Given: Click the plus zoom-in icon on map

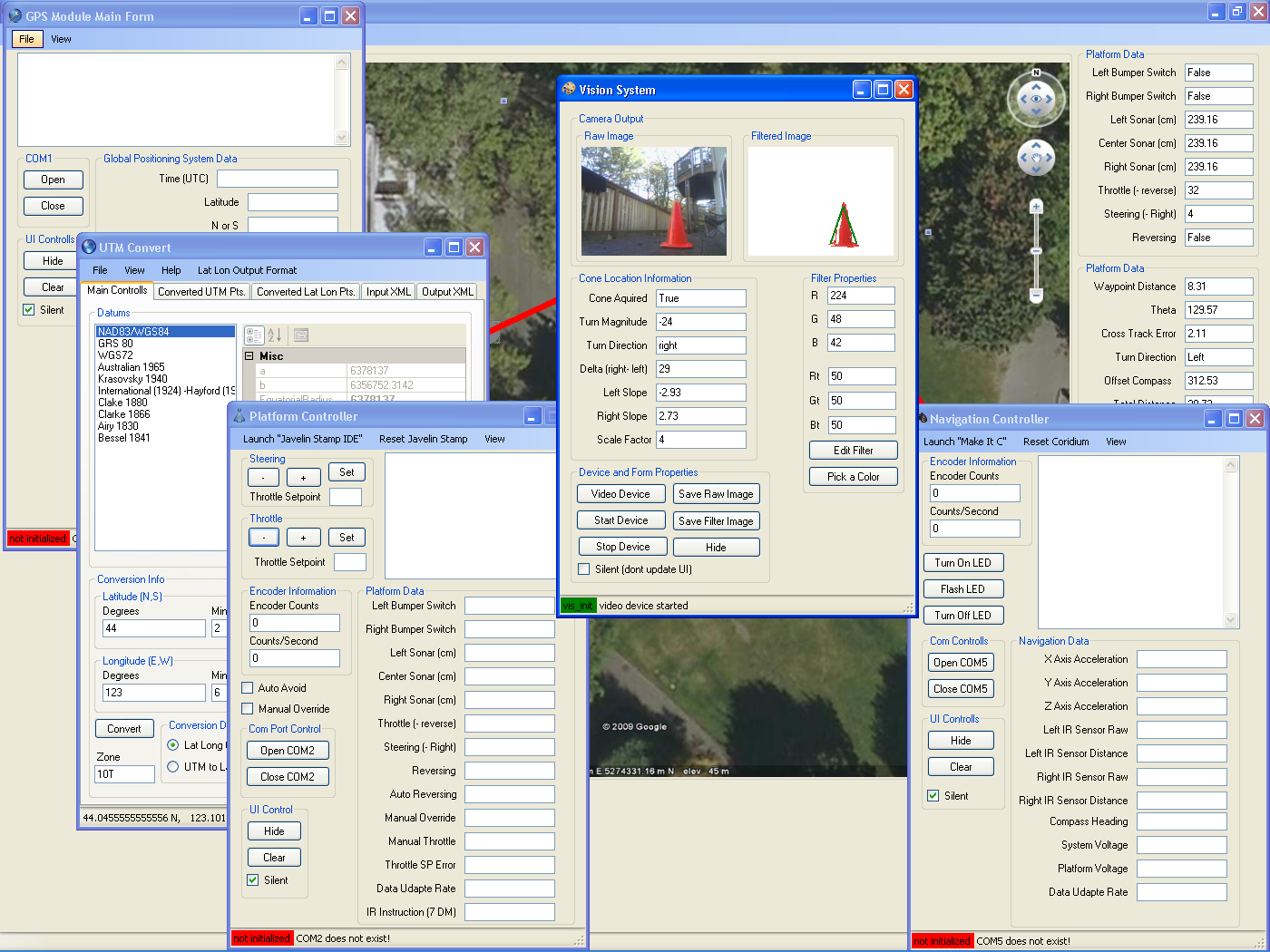Looking at the screenshot, I should click(1036, 207).
